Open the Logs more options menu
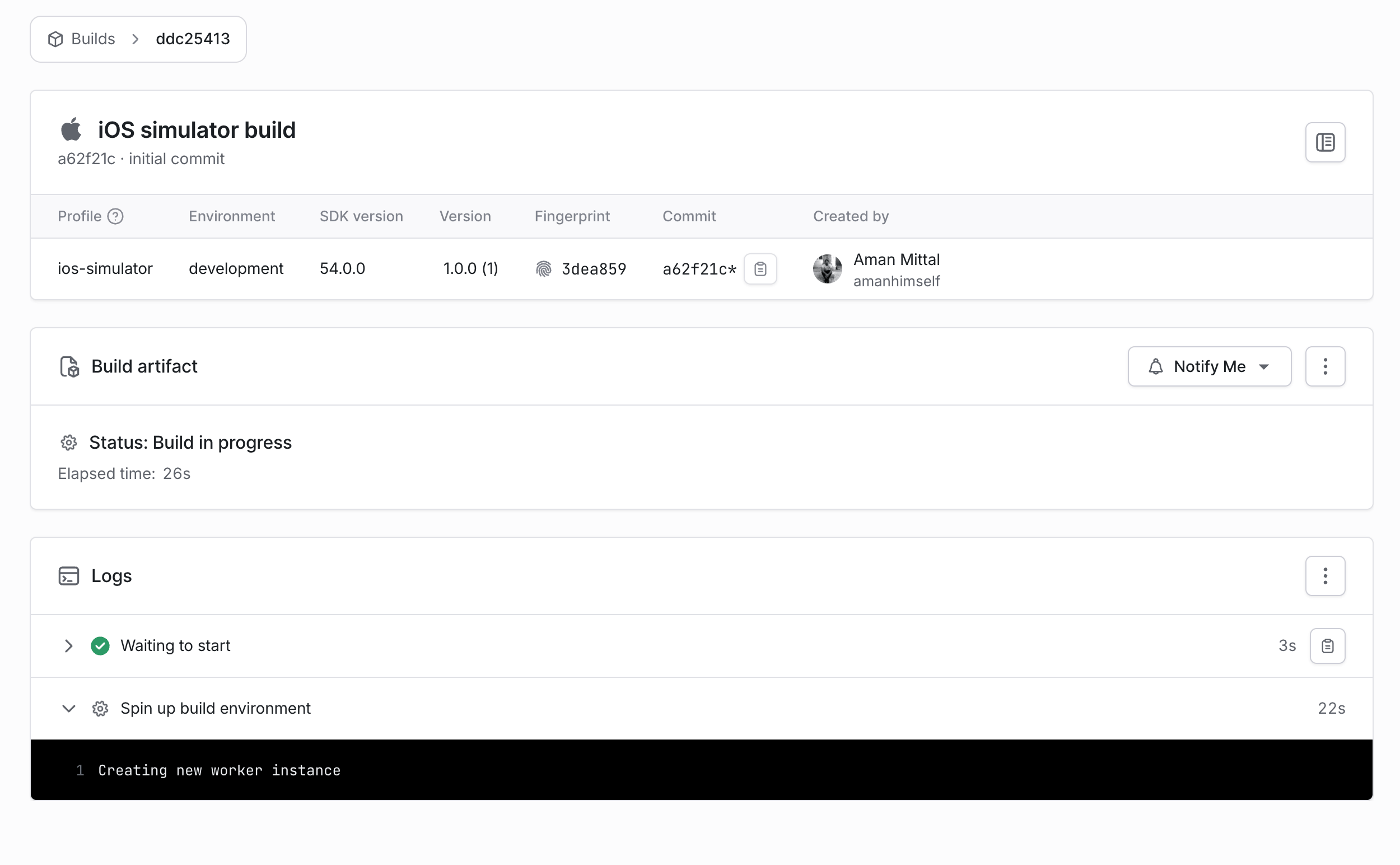The height and width of the screenshot is (865, 1400). point(1324,575)
